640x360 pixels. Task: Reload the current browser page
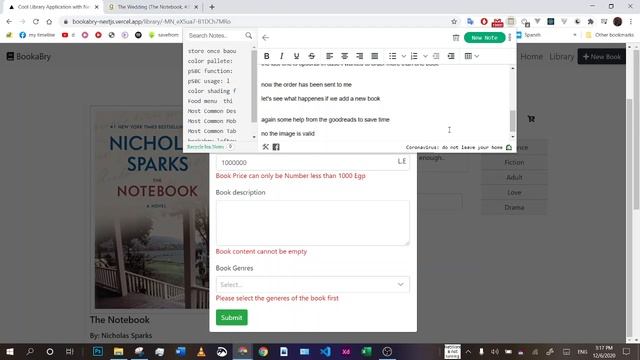point(36,21)
